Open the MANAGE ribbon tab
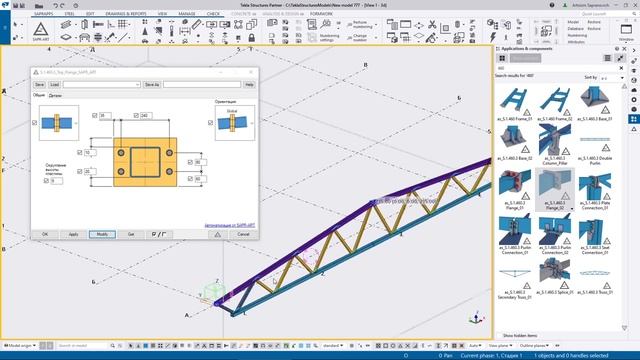The width and height of the screenshot is (640, 360). [x=187, y=14]
